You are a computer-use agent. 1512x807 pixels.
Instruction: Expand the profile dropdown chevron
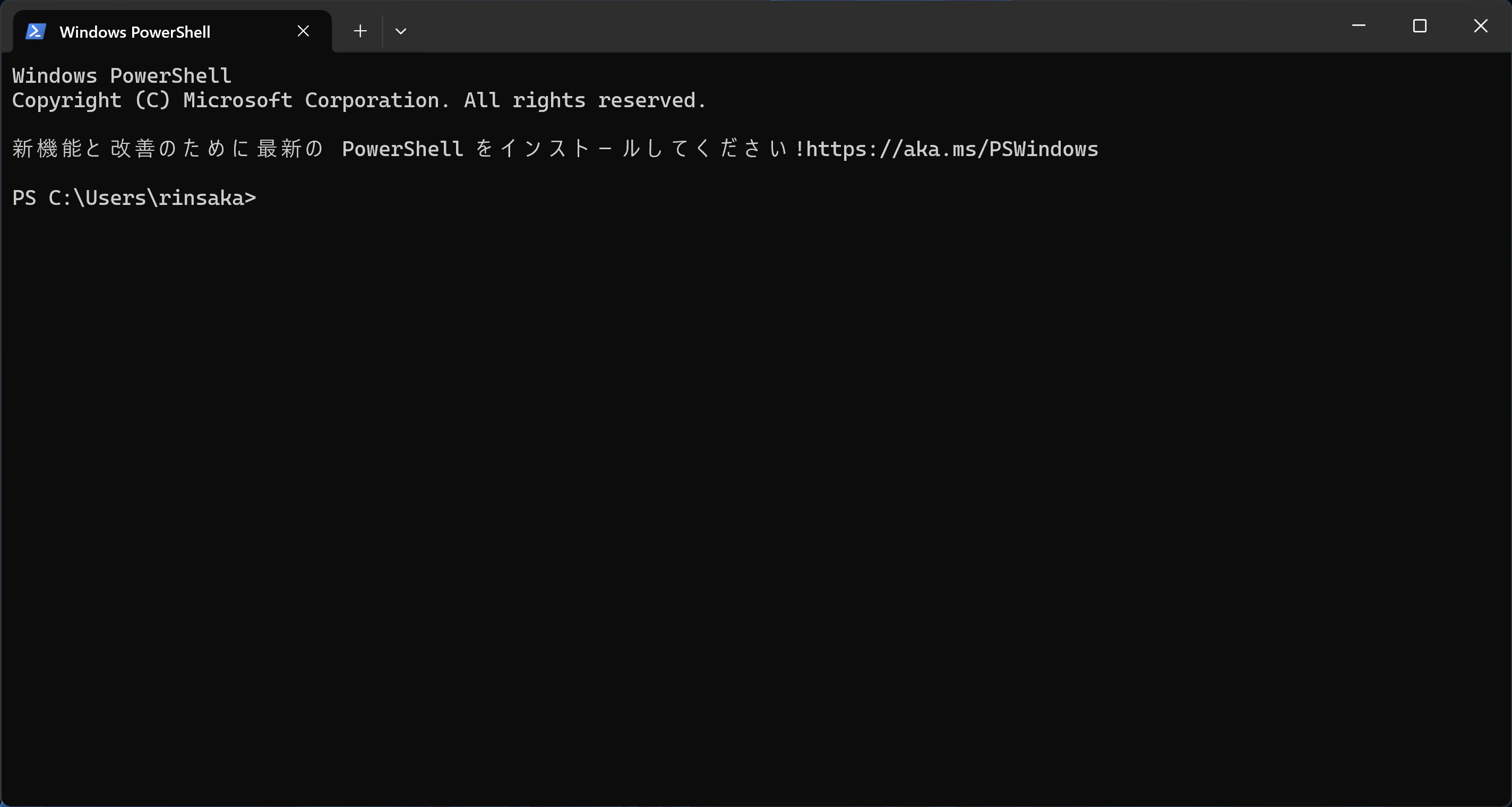point(401,31)
